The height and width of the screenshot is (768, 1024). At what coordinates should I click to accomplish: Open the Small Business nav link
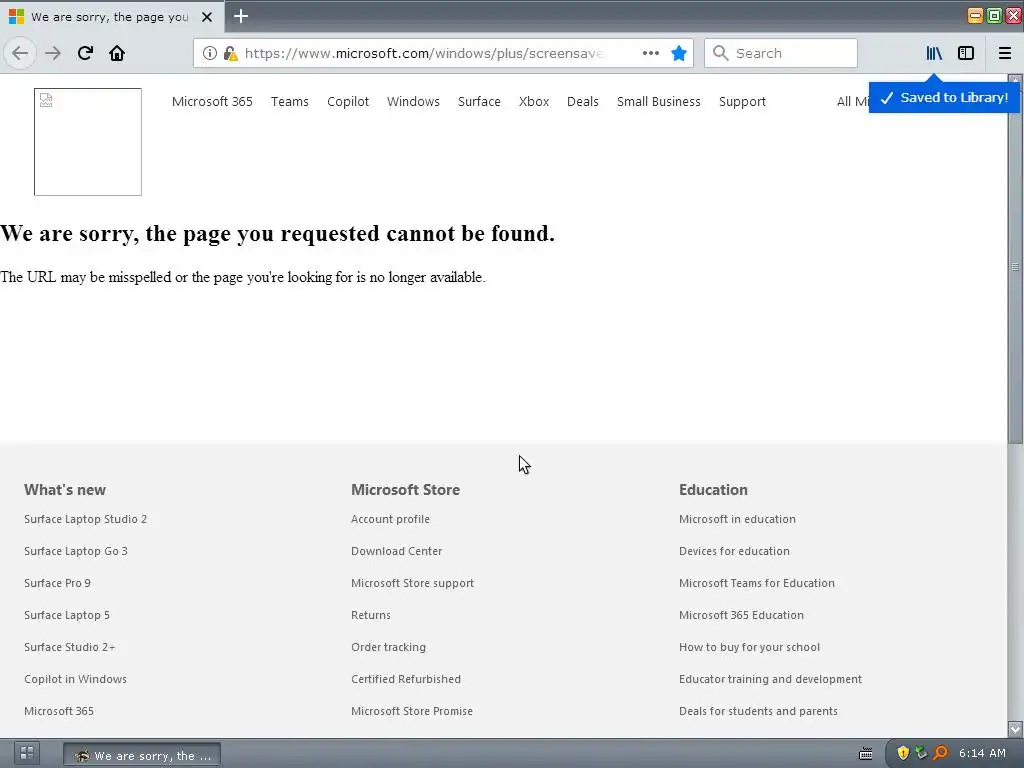659,101
